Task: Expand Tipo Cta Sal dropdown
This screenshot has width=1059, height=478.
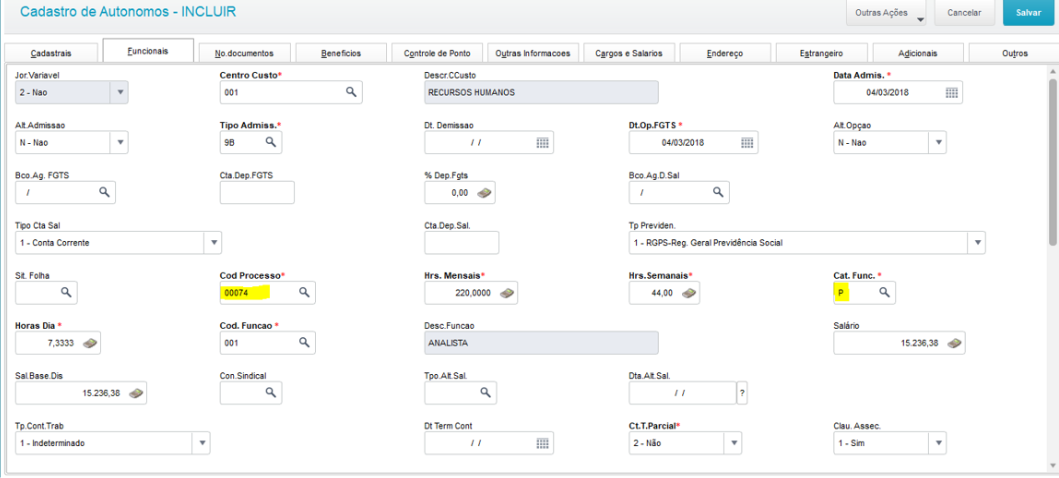Action: pyautogui.click(x=213, y=242)
